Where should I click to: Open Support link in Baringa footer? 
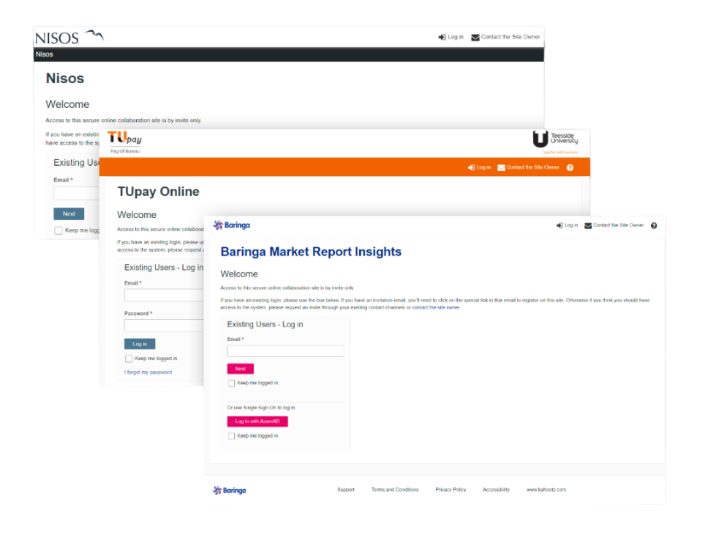tap(346, 490)
